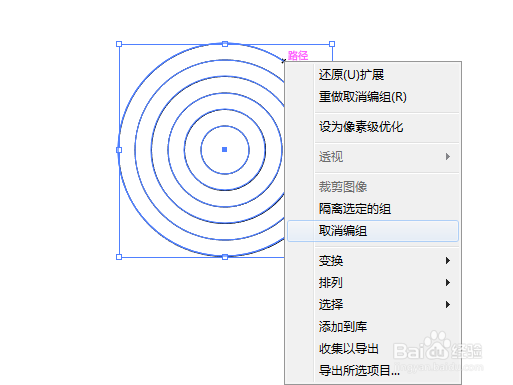Choose 还原(U)扩展 from context menu
Viewport: 513px width, 385px height.
(x=373, y=75)
